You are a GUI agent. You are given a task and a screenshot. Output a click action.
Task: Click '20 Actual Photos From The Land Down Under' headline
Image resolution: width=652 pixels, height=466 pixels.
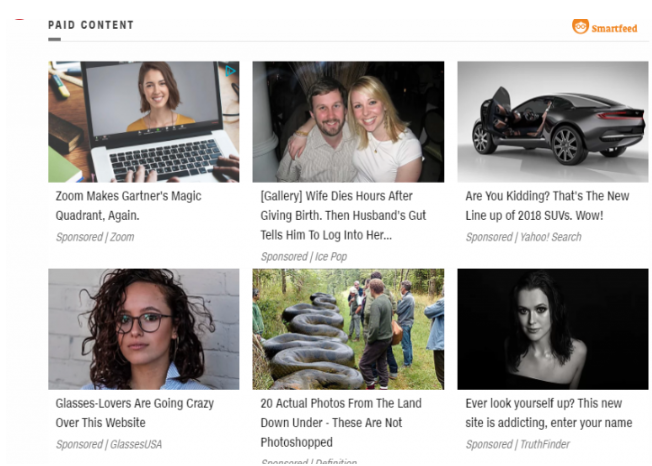pos(341,422)
